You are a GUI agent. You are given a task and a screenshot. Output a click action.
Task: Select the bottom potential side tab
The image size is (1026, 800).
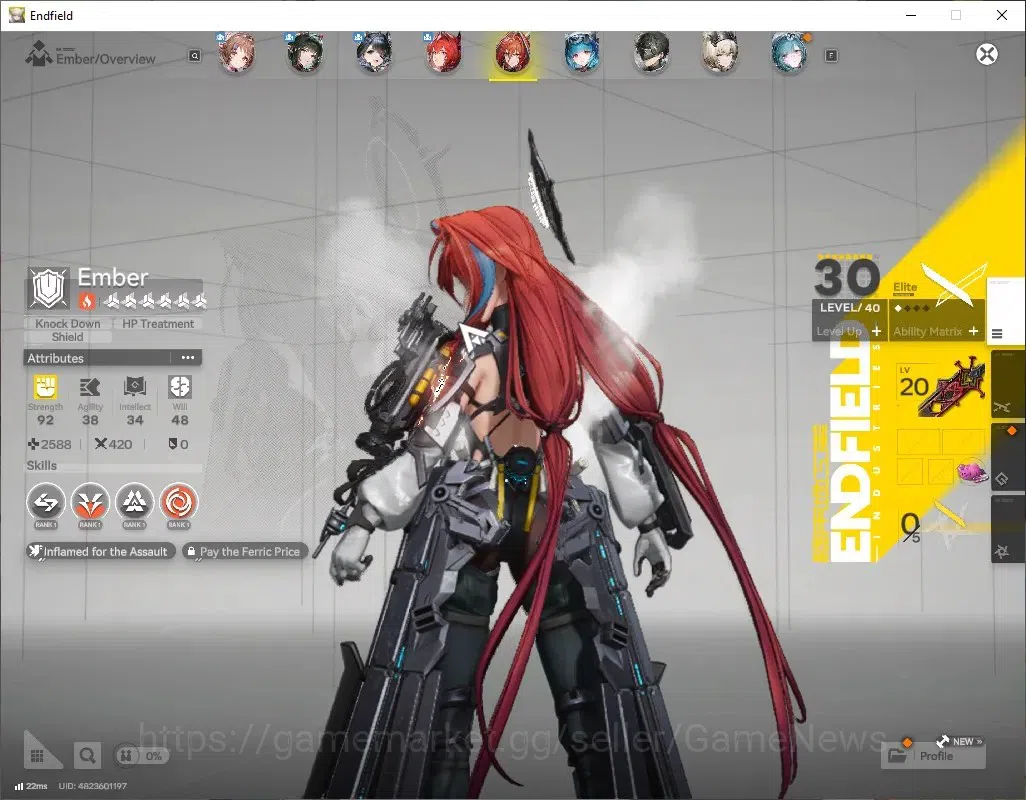tap(1007, 529)
